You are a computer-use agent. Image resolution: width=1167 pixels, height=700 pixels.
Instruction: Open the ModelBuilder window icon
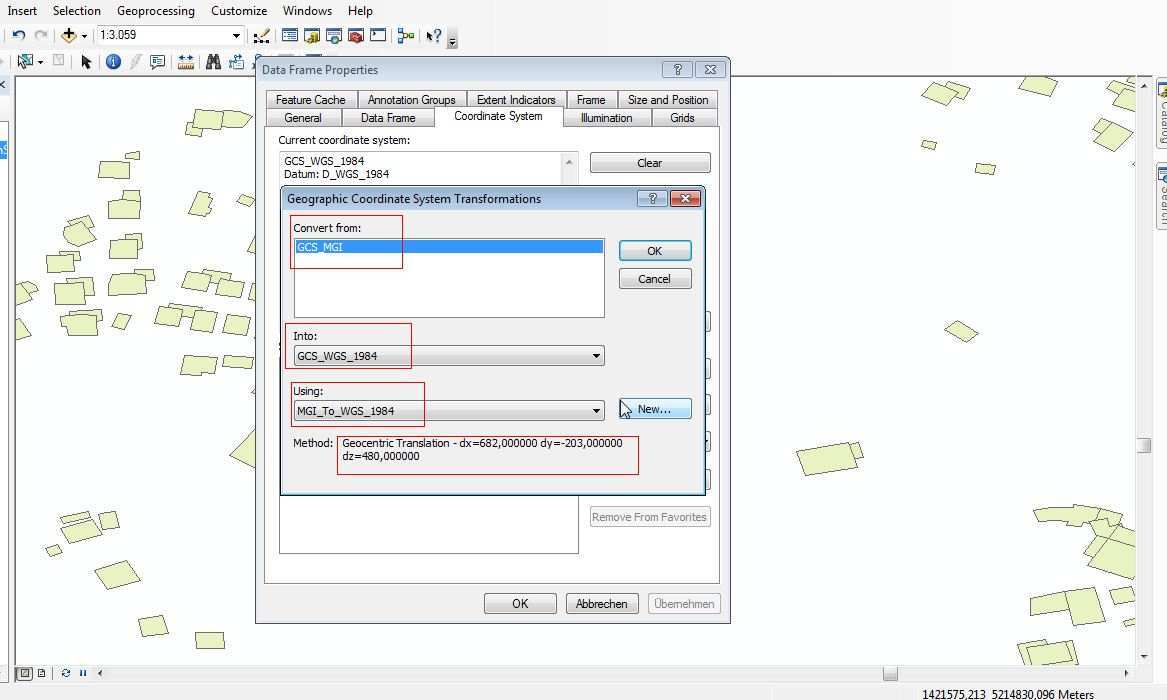click(x=405, y=36)
